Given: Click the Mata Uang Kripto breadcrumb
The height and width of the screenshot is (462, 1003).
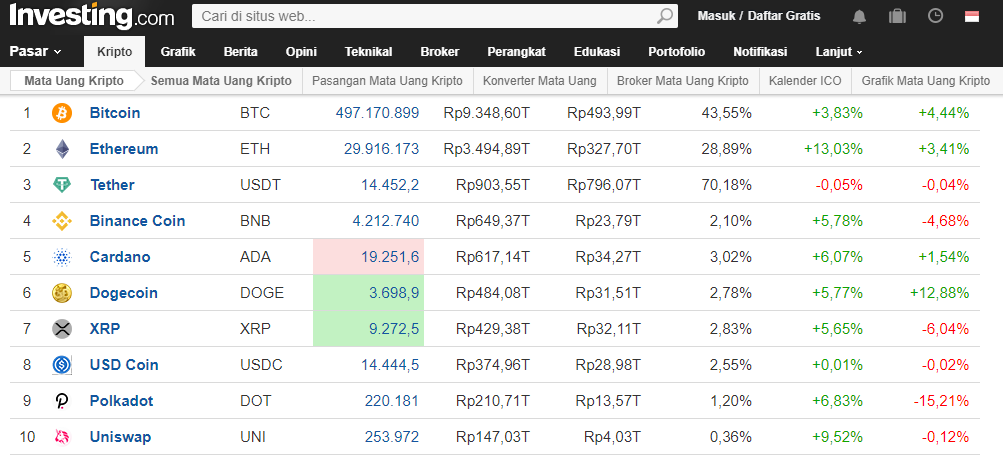Looking at the screenshot, I should (74, 81).
